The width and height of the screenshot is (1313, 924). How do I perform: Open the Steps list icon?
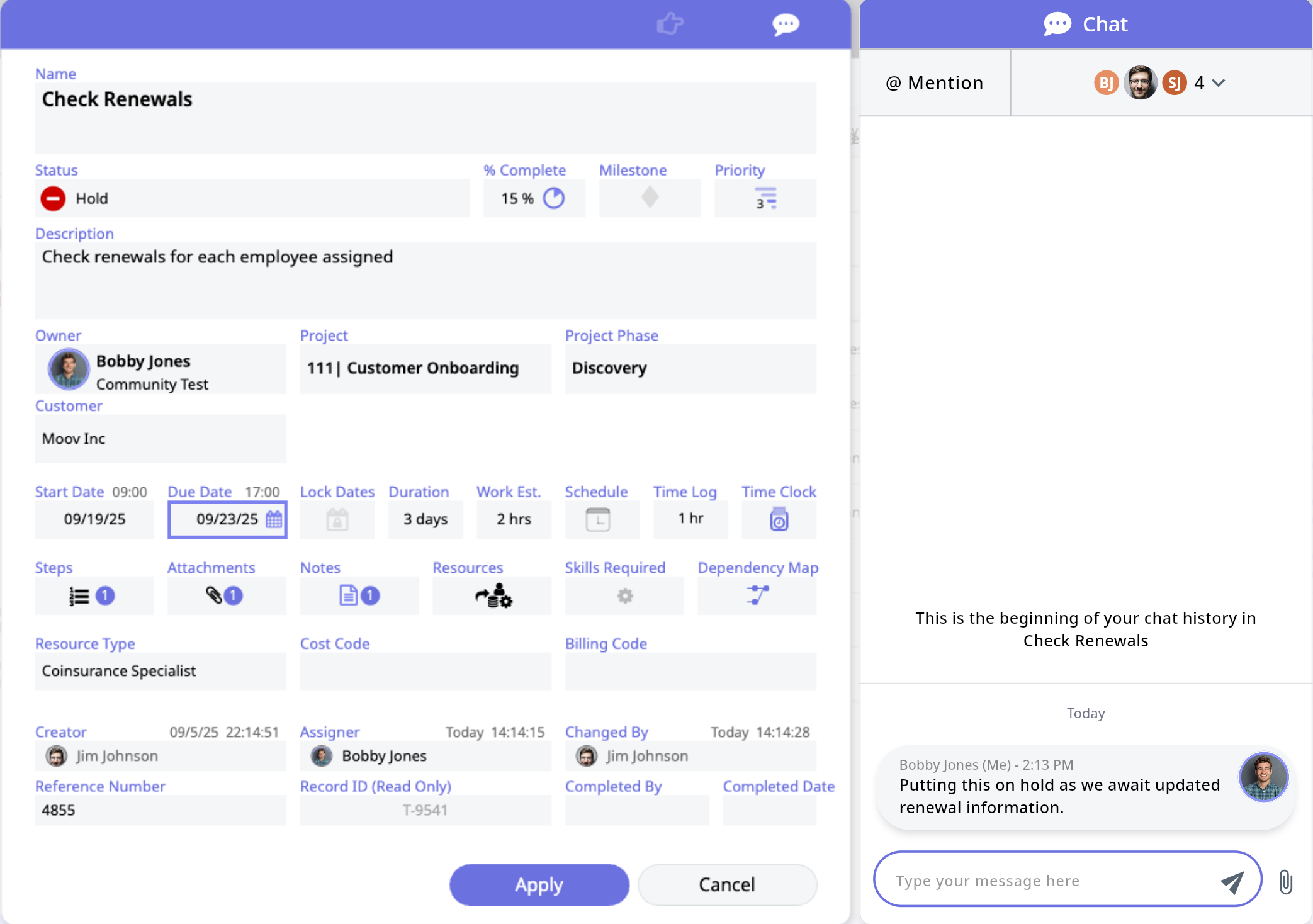point(80,595)
